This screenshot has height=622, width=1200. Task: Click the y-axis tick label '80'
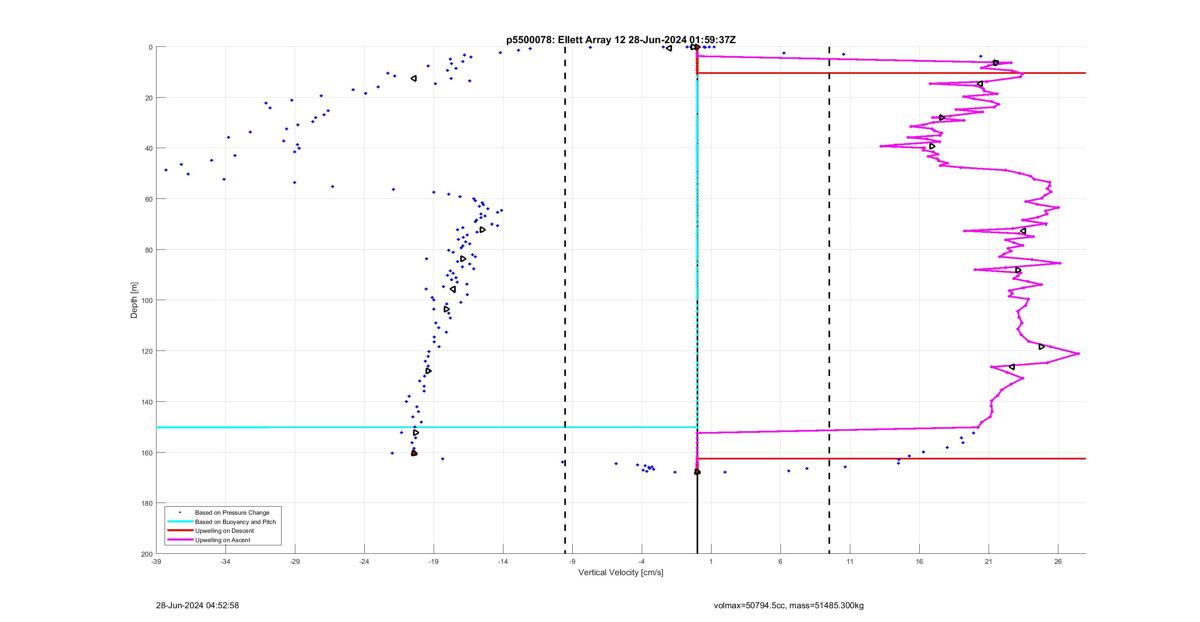(147, 250)
